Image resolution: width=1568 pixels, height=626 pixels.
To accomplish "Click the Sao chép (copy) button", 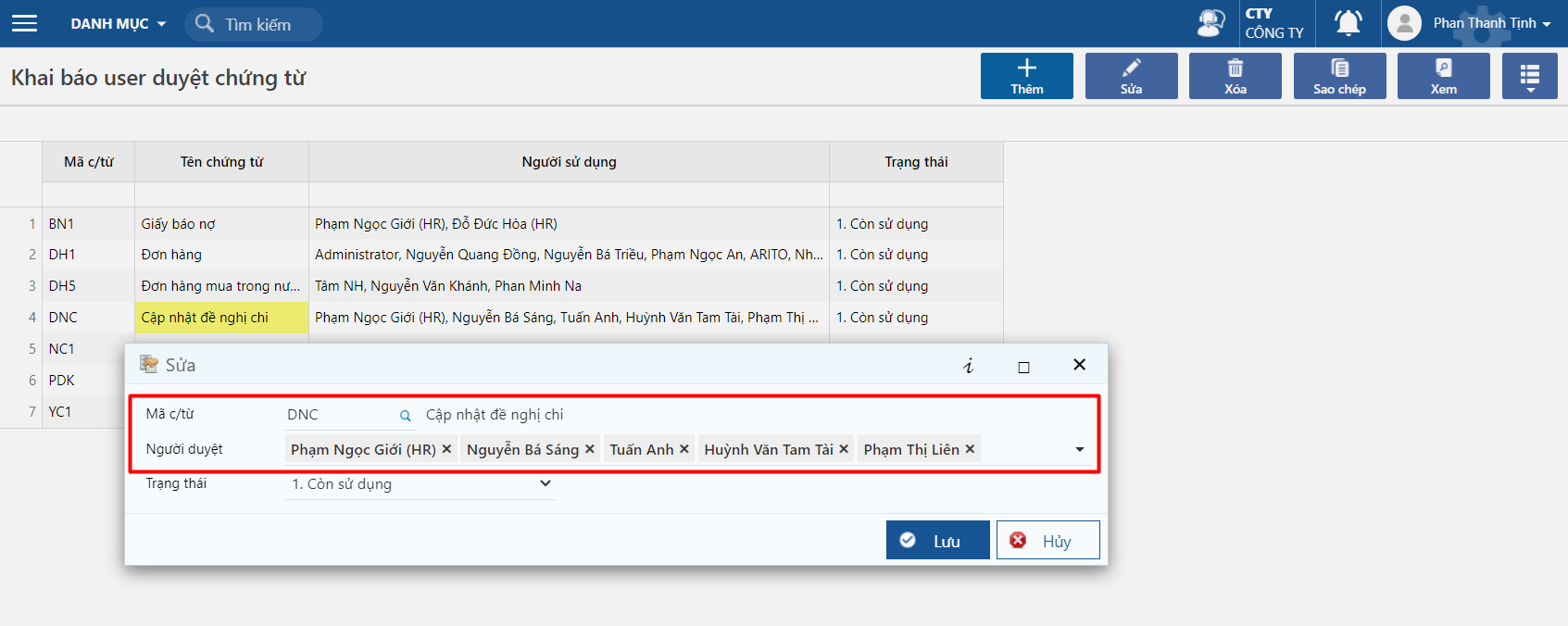I will click(x=1339, y=76).
